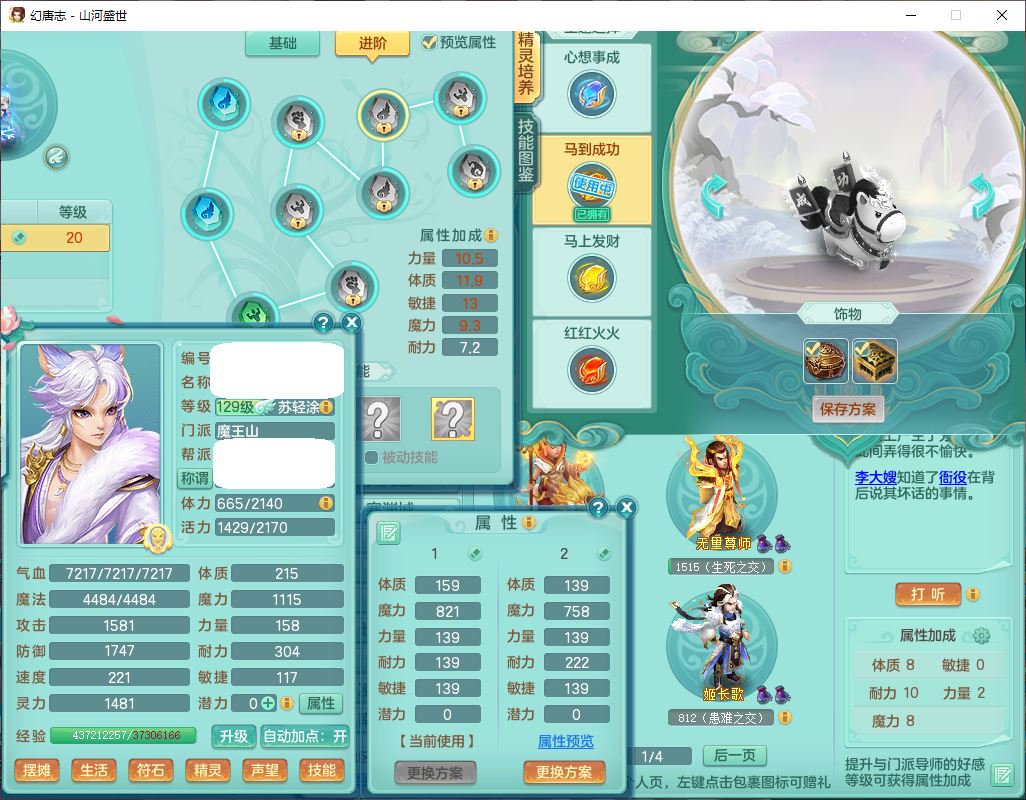
Task: Toggle the second 饰物 chest ornament
Action: click(x=875, y=360)
